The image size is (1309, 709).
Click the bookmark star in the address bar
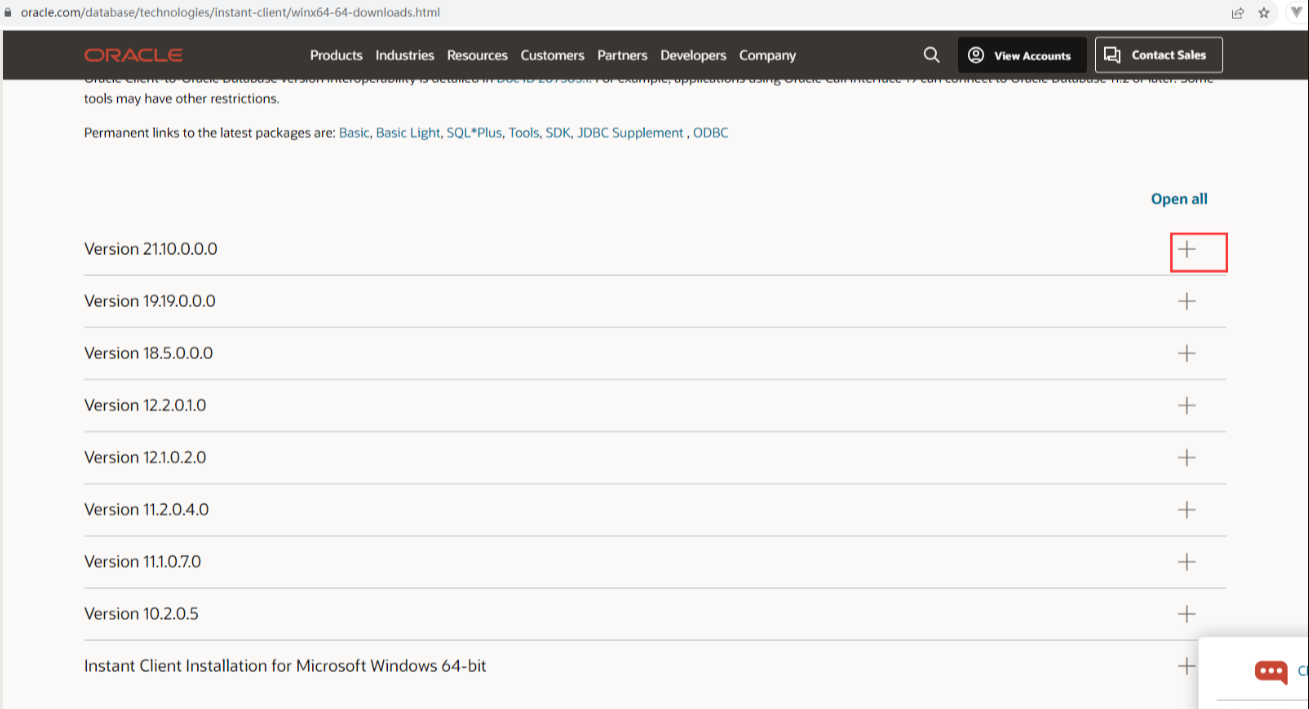click(1264, 13)
